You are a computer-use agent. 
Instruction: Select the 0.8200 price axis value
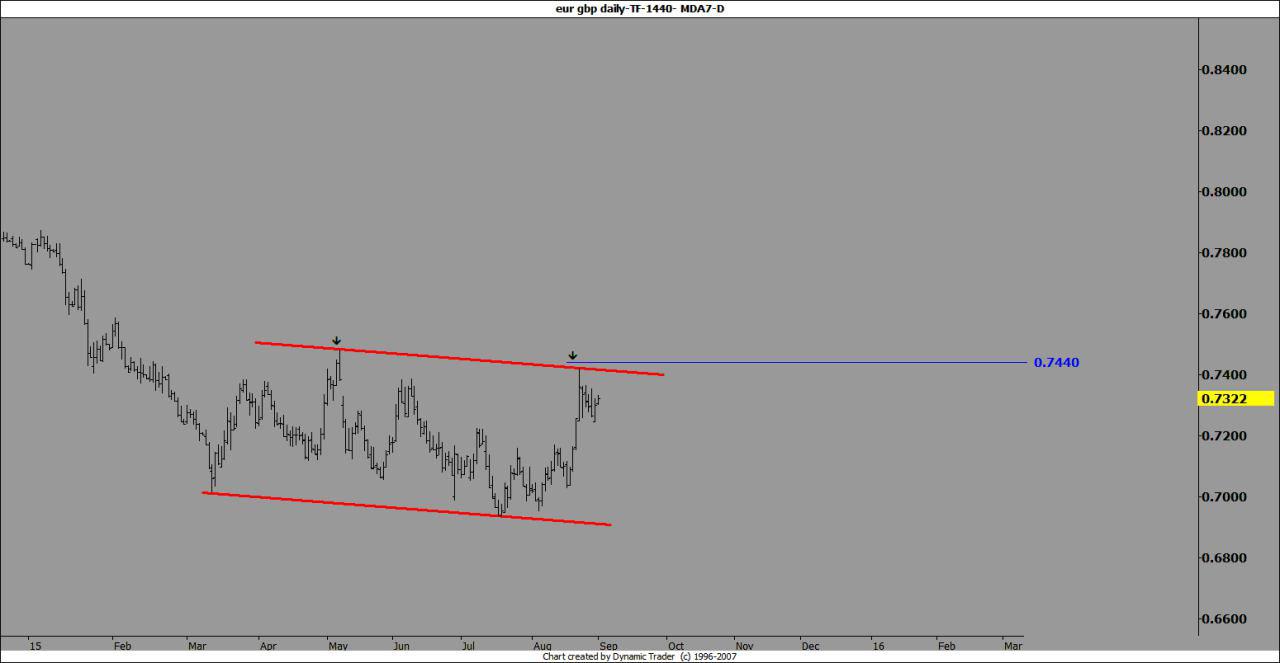tap(1224, 131)
